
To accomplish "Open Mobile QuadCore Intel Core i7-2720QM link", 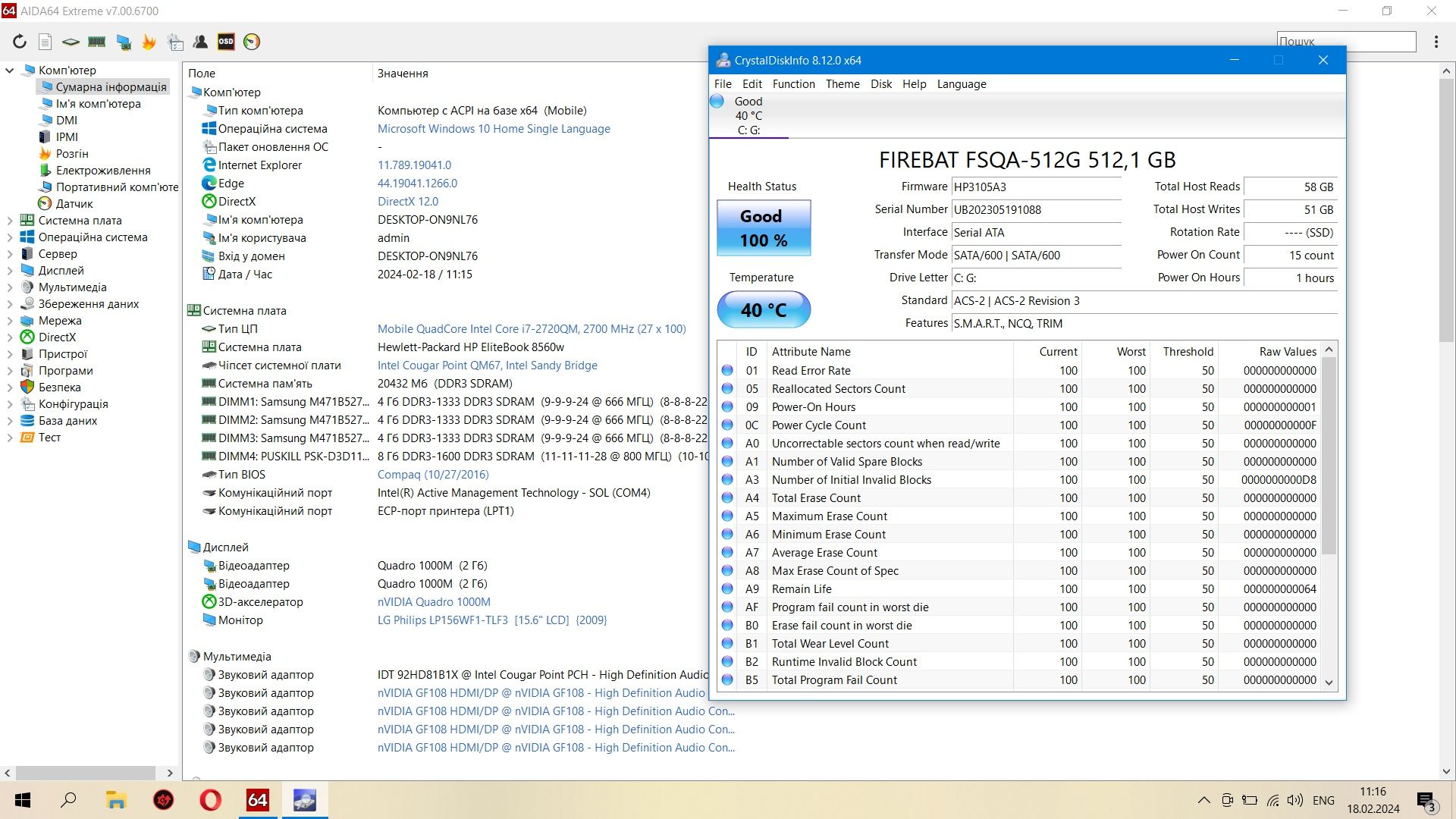I will click(532, 328).
